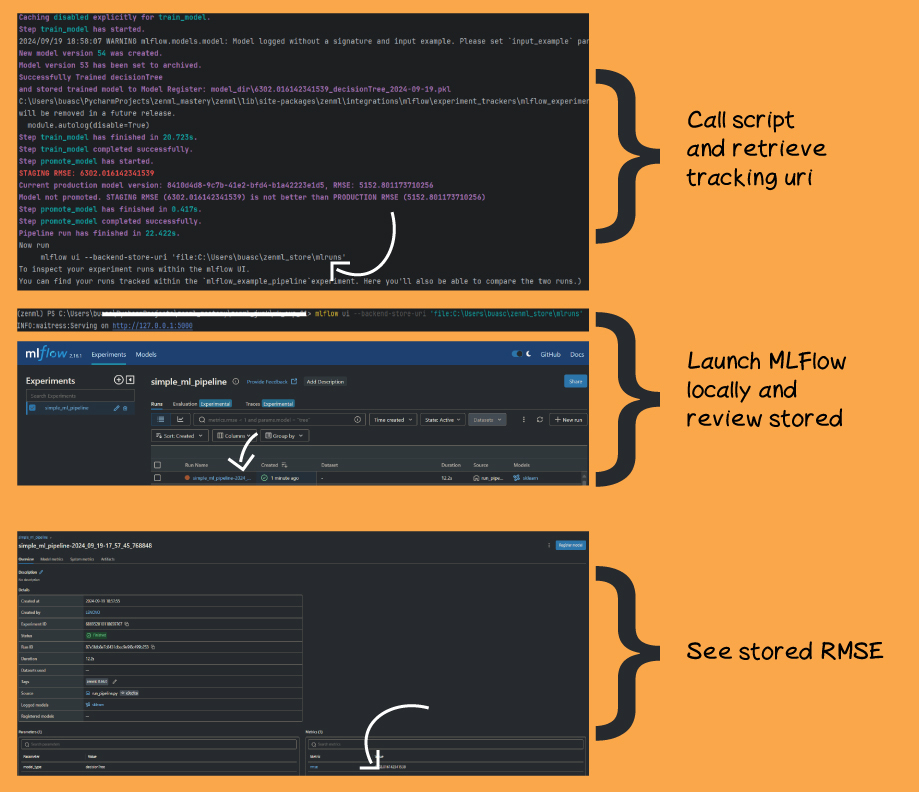Open the sklearn link in Logged models row
Viewport: 919px width, 792px height.
tap(98, 705)
